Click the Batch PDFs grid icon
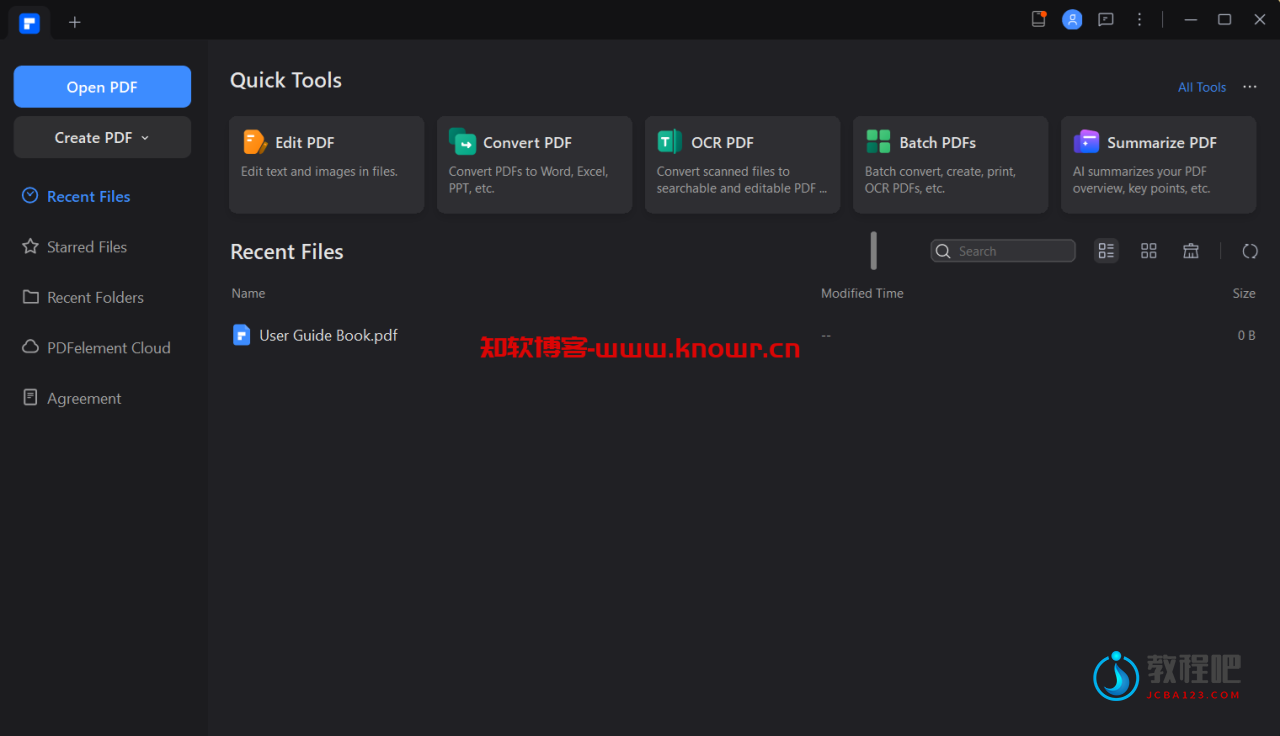 coord(878,142)
